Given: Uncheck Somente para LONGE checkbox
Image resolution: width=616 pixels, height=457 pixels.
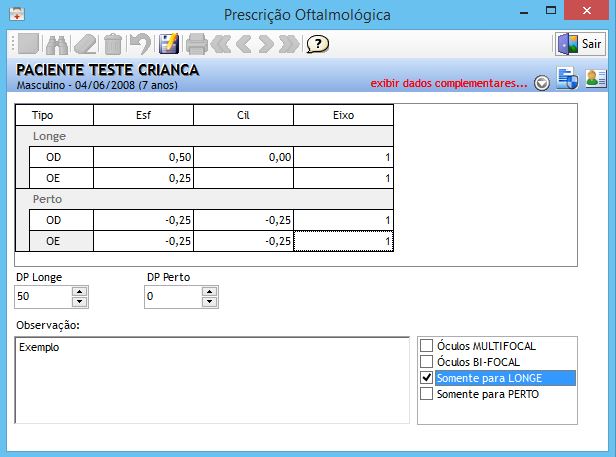Looking at the screenshot, I should pyautogui.click(x=426, y=378).
